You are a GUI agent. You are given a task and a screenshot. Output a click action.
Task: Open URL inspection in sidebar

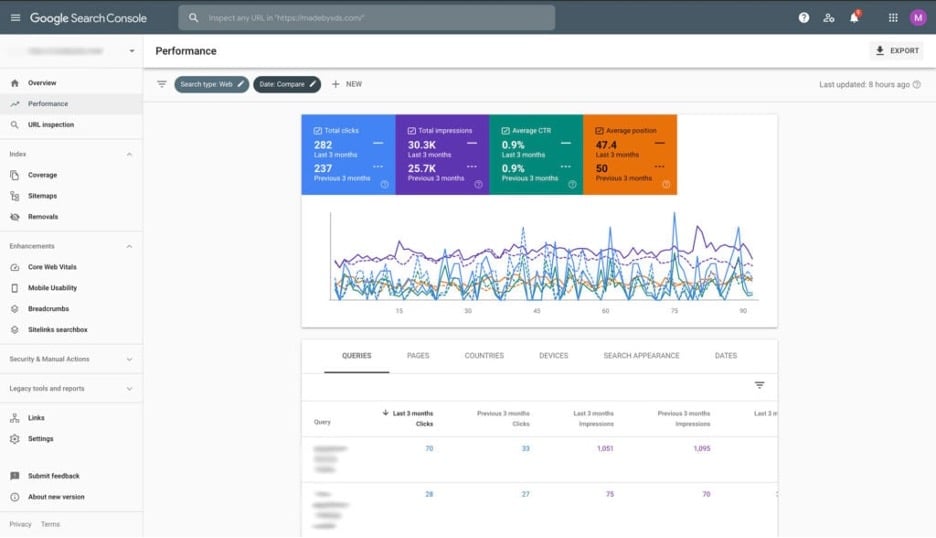[x=71, y=125]
